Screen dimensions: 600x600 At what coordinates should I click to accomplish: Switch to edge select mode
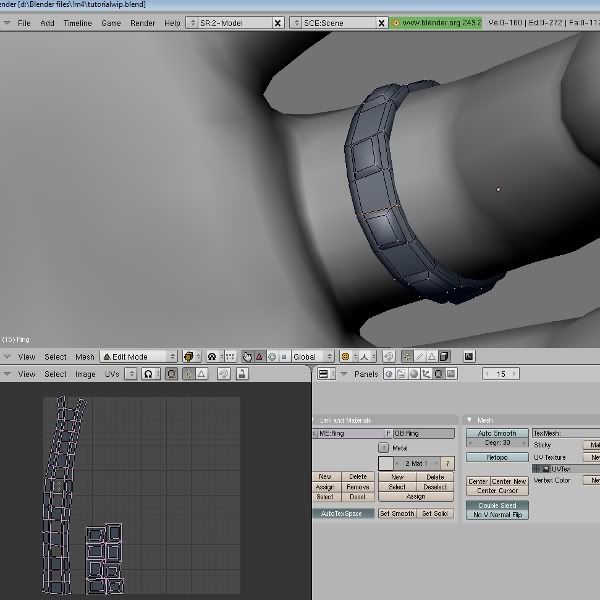420,357
